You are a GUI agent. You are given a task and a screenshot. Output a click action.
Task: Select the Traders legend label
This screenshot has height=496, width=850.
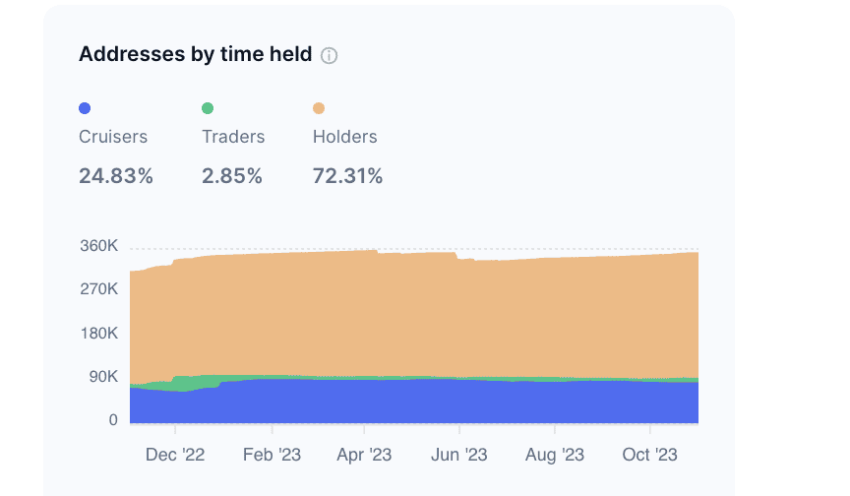coord(233,137)
